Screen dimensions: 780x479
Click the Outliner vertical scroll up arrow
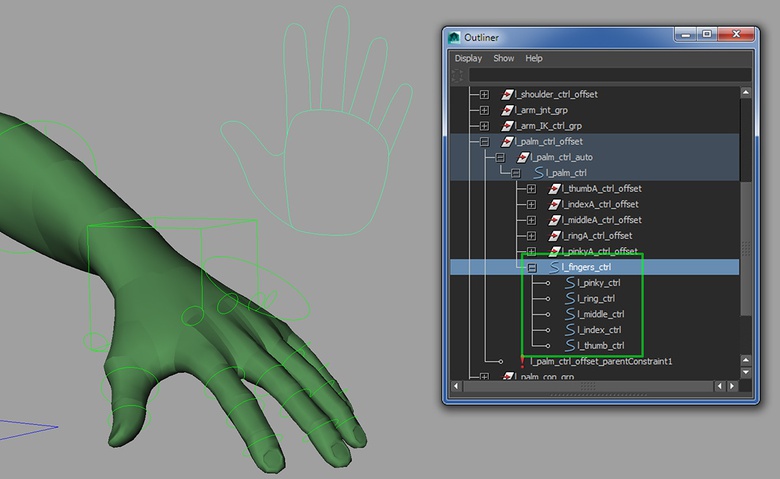746,93
